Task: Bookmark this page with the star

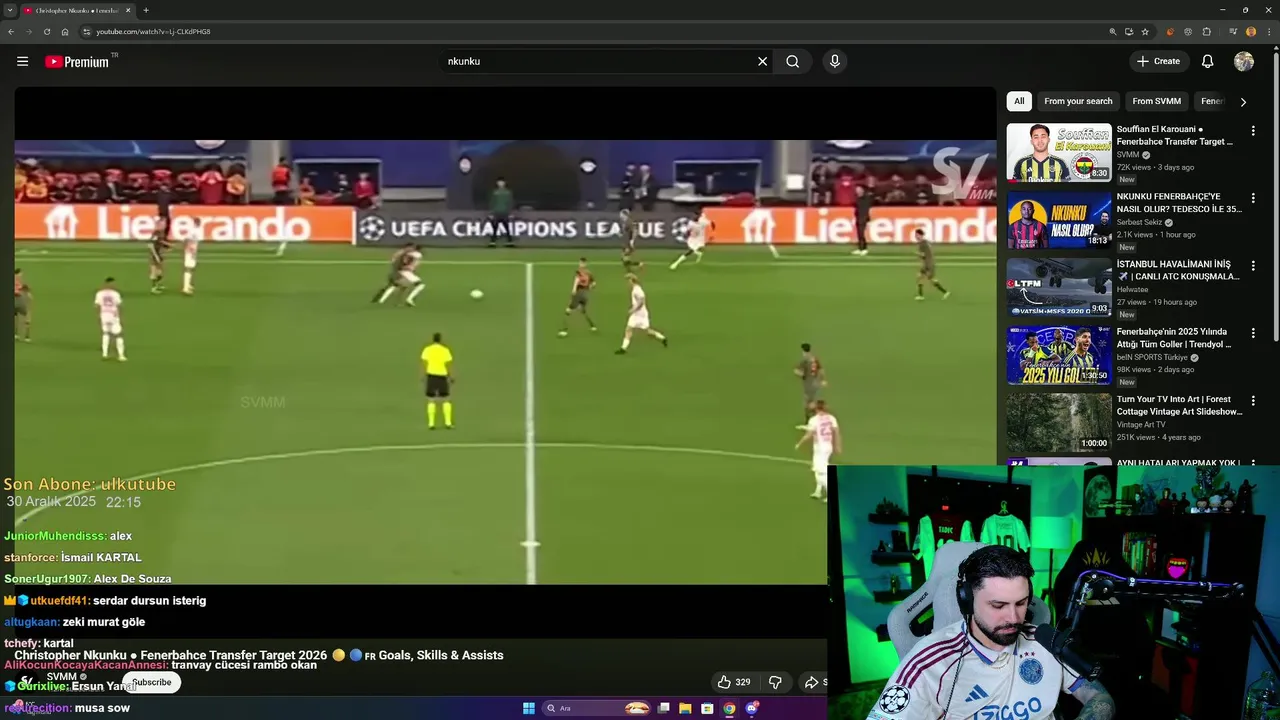Action: coord(1145,31)
